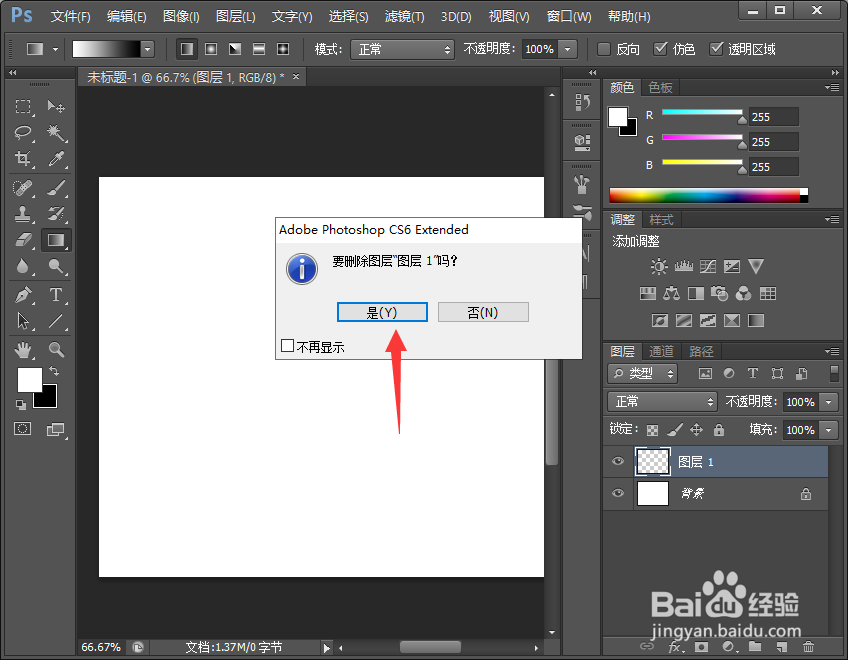Toggle the 透明区域 checkbox
The width and height of the screenshot is (848, 660).
pos(716,49)
